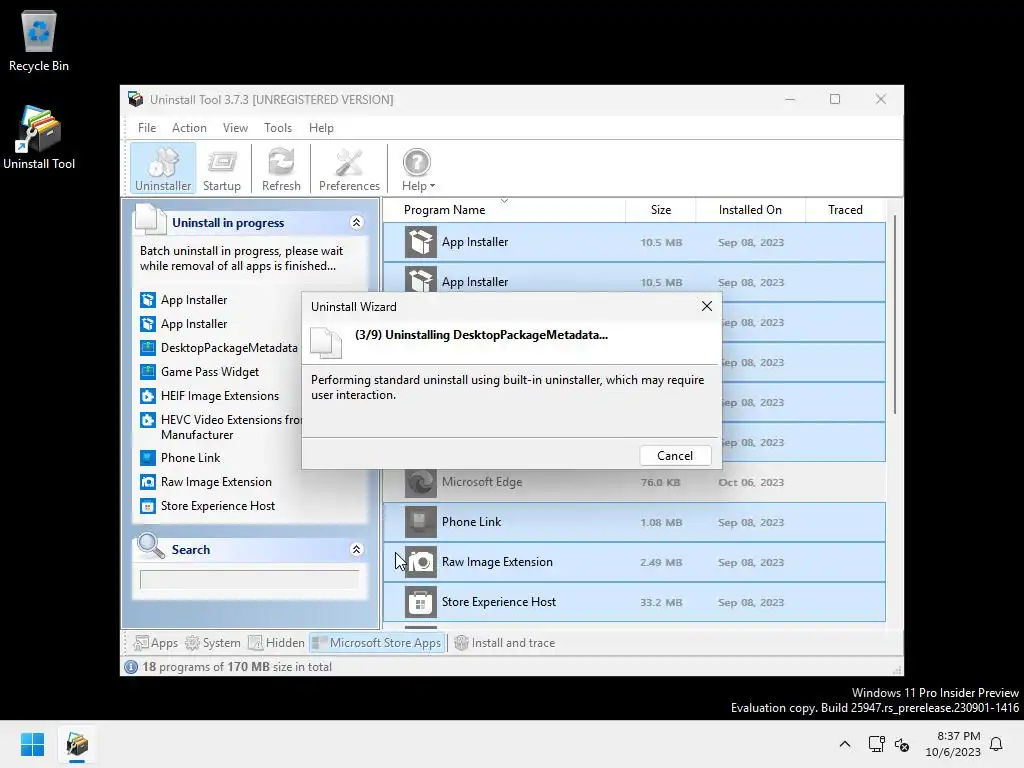Open the notifications bell icon
The height and width of the screenshot is (768, 1024).
point(996,744)
